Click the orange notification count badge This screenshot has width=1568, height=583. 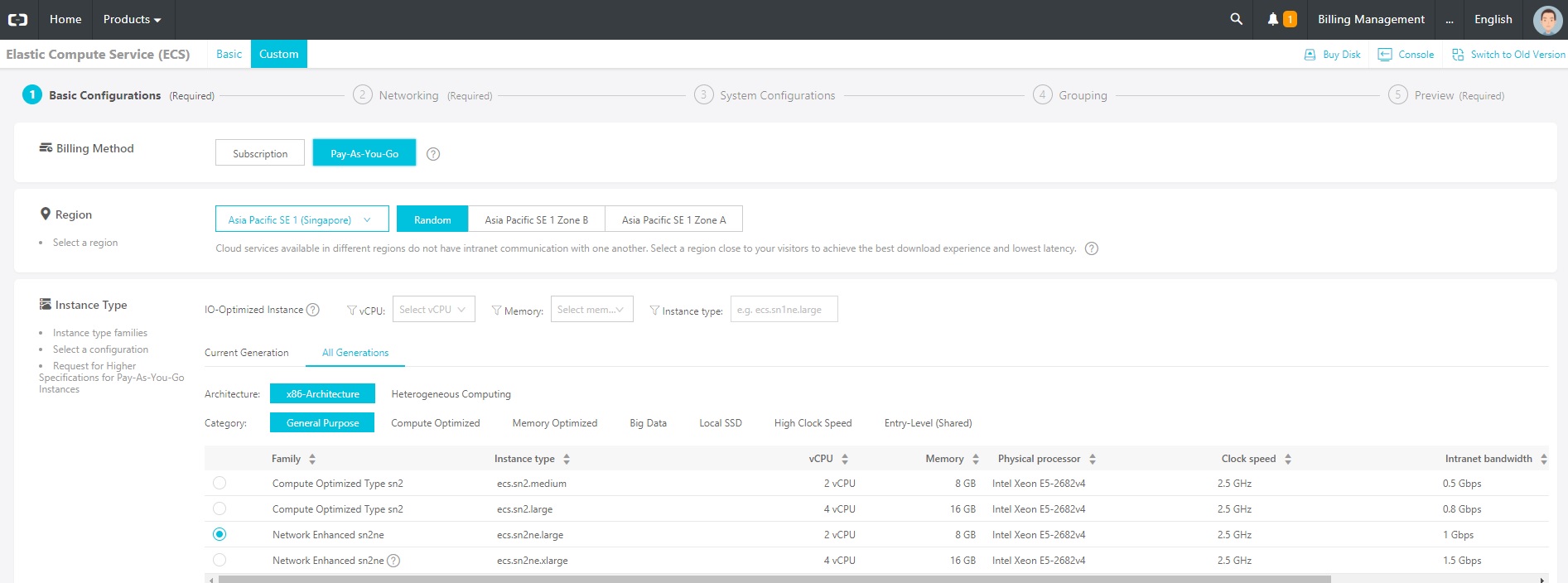tap(1290, 19)
